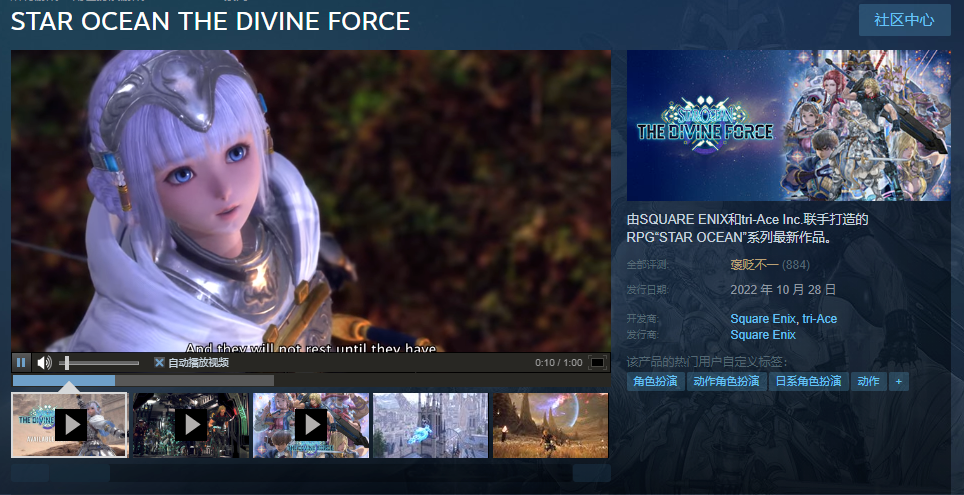Viewport: 964px width, 495px height.
Task: Open the Square Enix publisher link
Action: click(763, 335)
